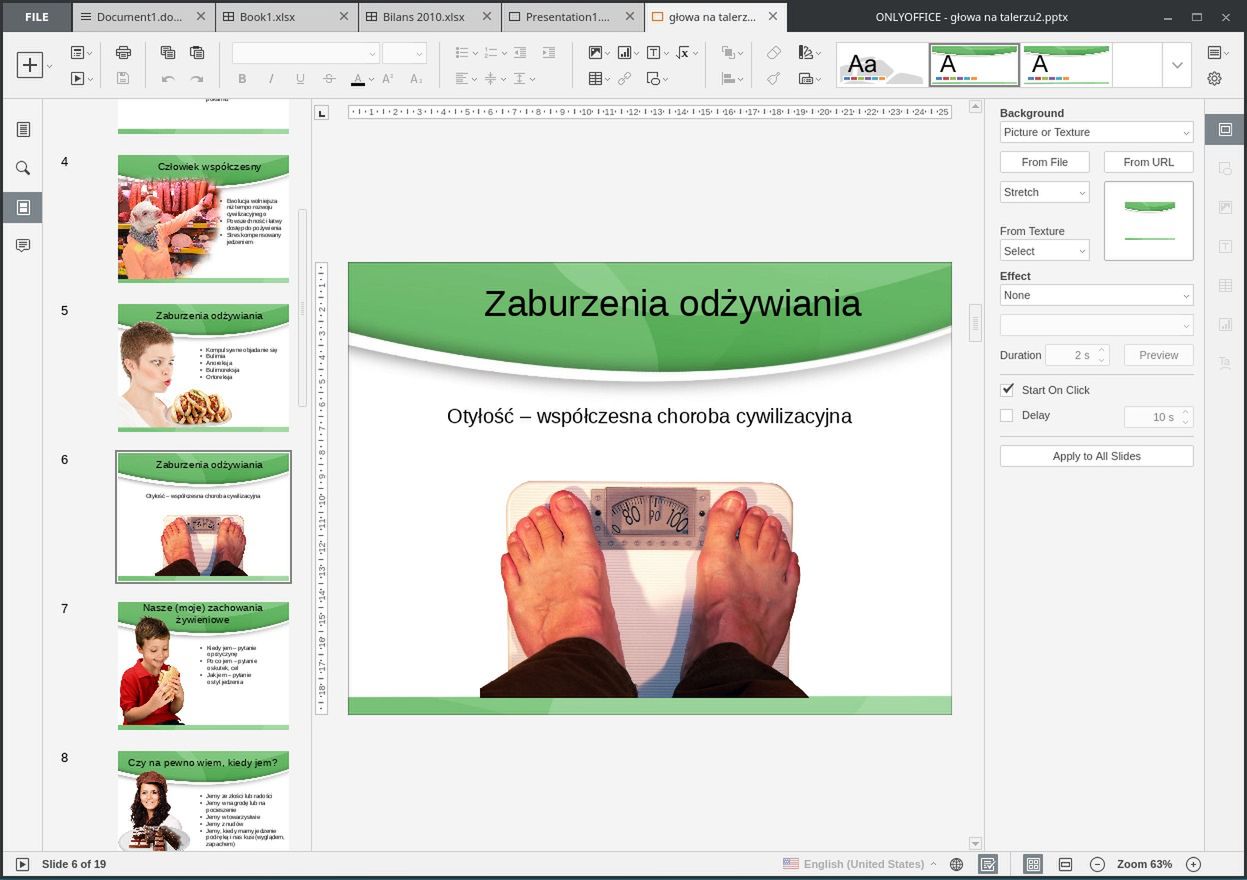This screenshot has height=880, width=1247.
Task: Click the Apply to All Slides button
Action: [1096, 455]
